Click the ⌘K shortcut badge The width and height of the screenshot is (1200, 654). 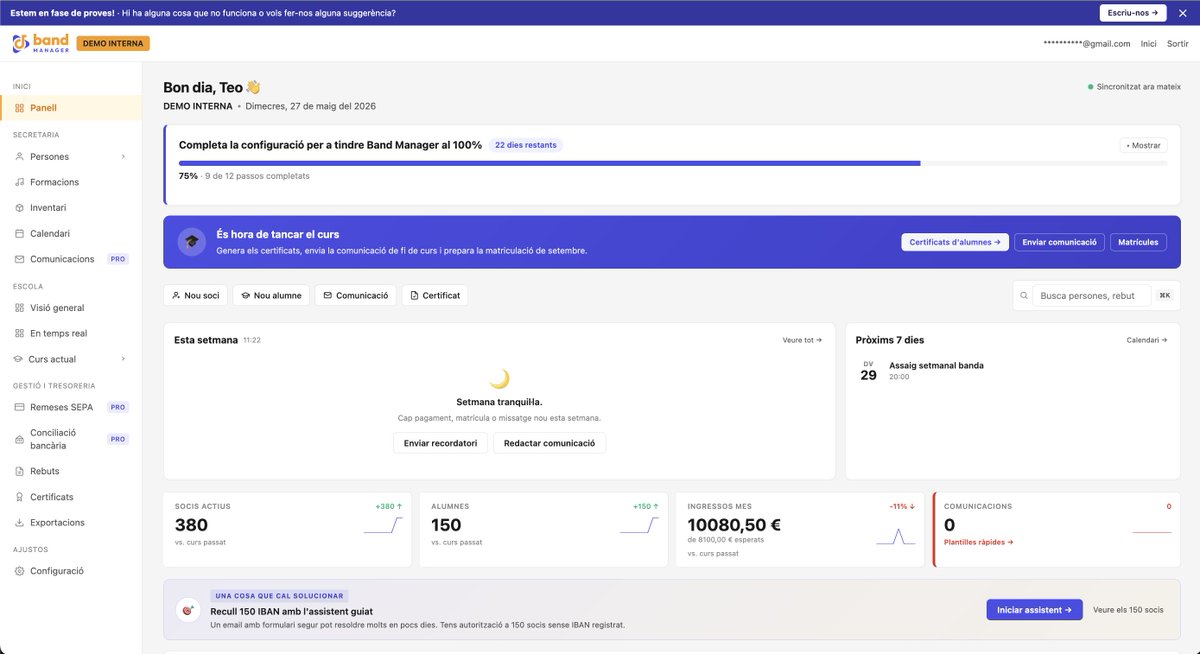pyautogui.click(x=1164, y=296)
